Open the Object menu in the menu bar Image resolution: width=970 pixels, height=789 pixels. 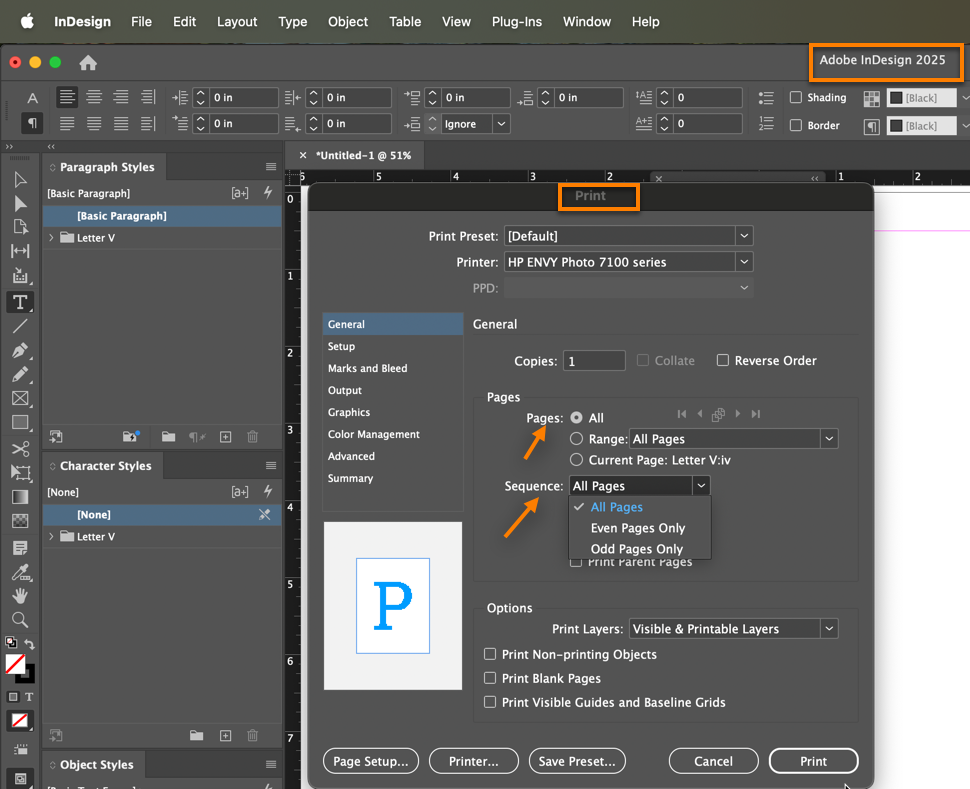click(347, 21)
